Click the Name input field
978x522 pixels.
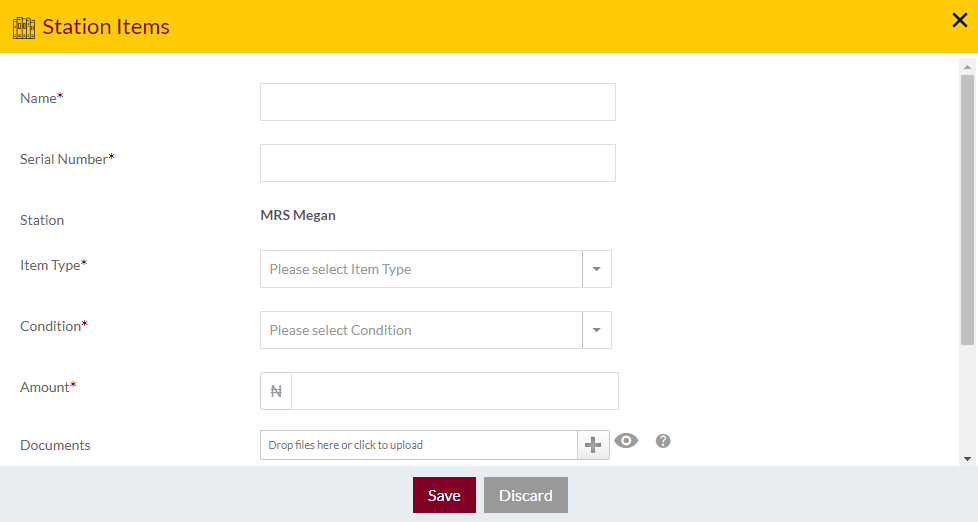[438, 102]
